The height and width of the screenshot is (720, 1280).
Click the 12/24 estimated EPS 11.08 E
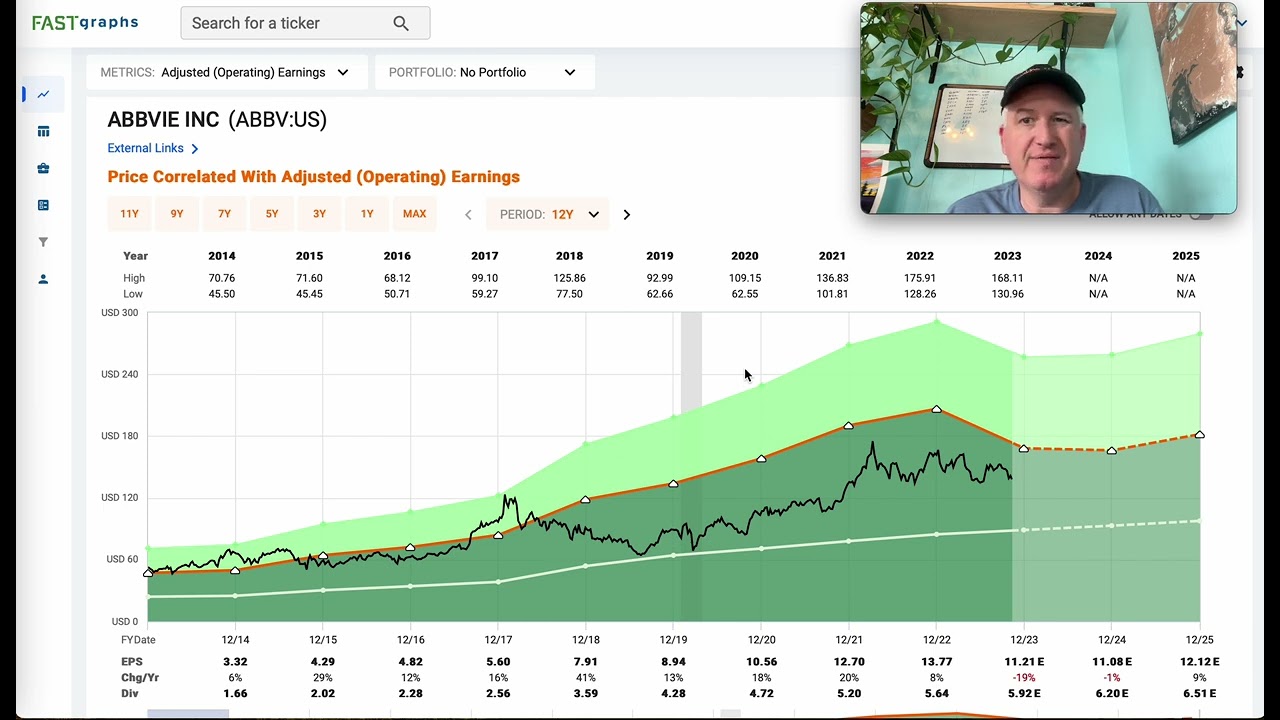[x=1112, y=662]
